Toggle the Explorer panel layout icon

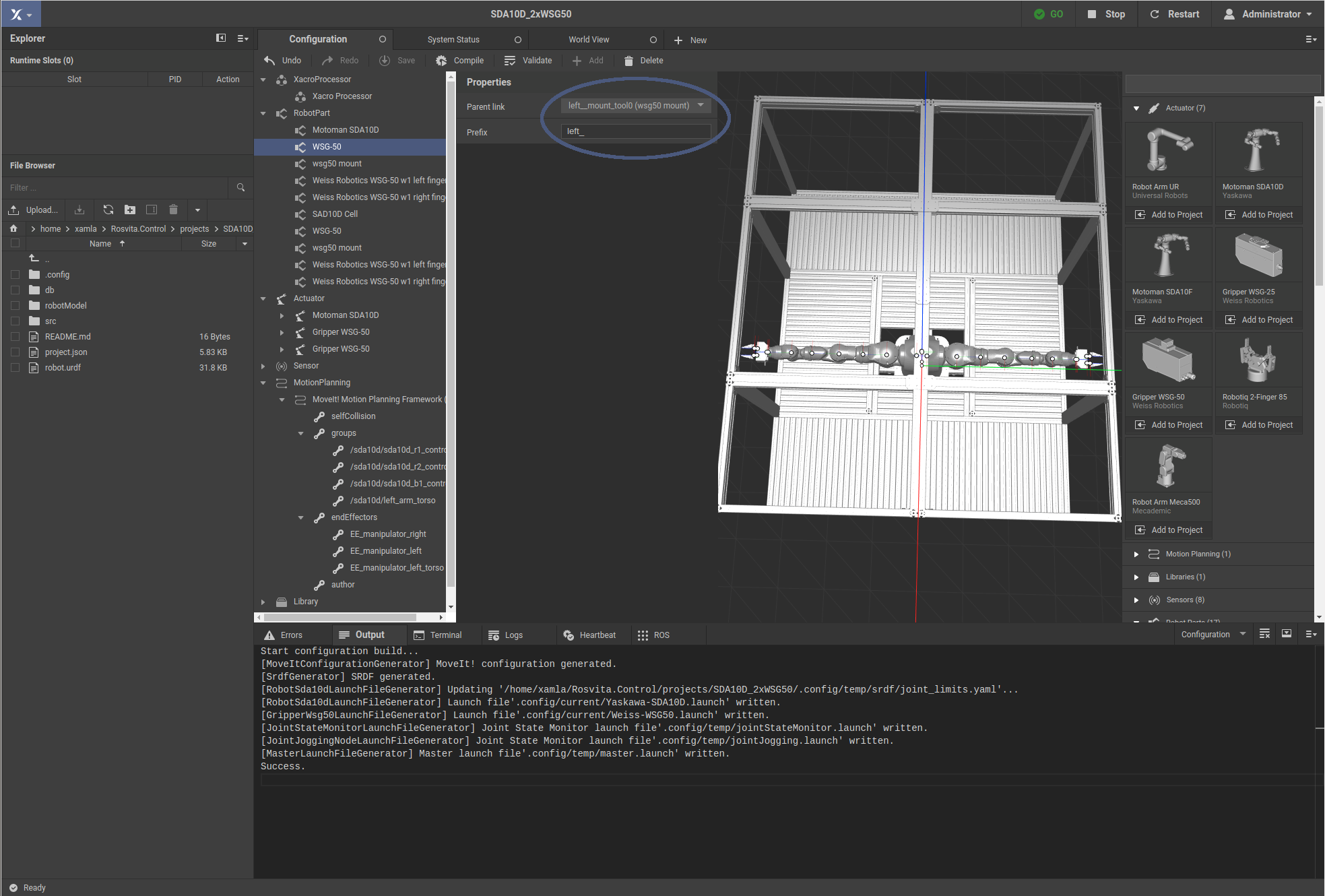[221, 38]
